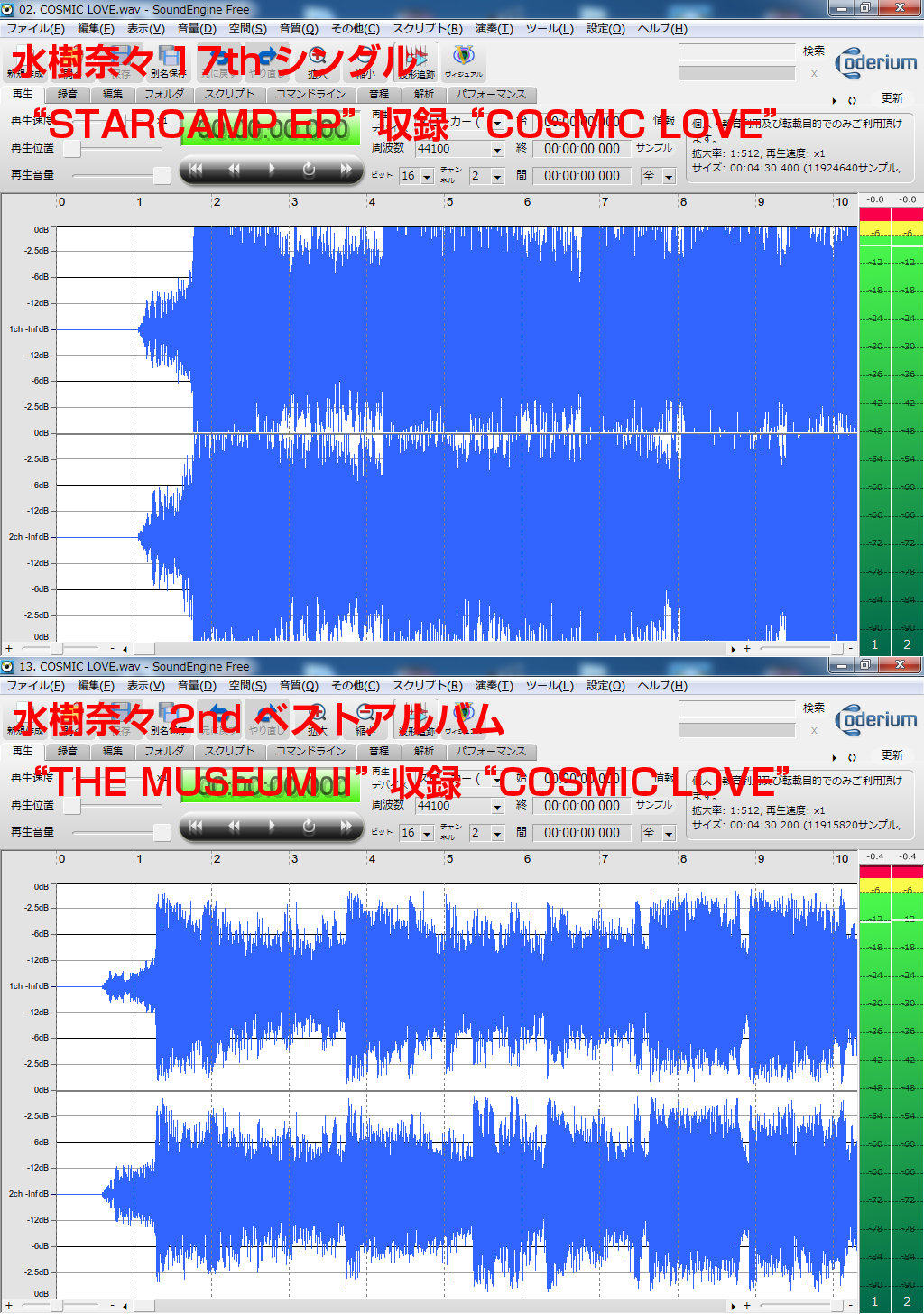This screenshot has height=1314, width=924.
Task: Click left zoom slider under 02. waveform
Action: (x=58, y=648)
